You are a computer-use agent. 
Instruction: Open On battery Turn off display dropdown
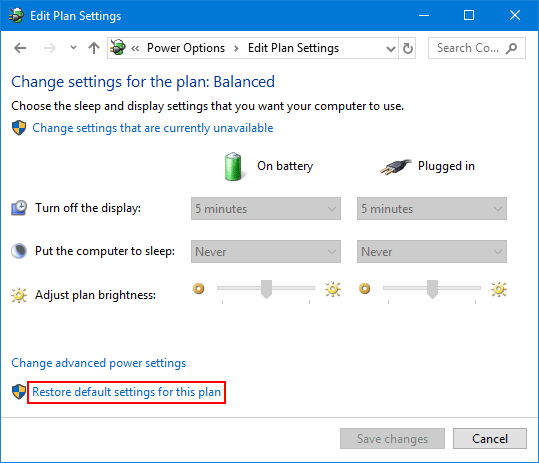[266, 209]
